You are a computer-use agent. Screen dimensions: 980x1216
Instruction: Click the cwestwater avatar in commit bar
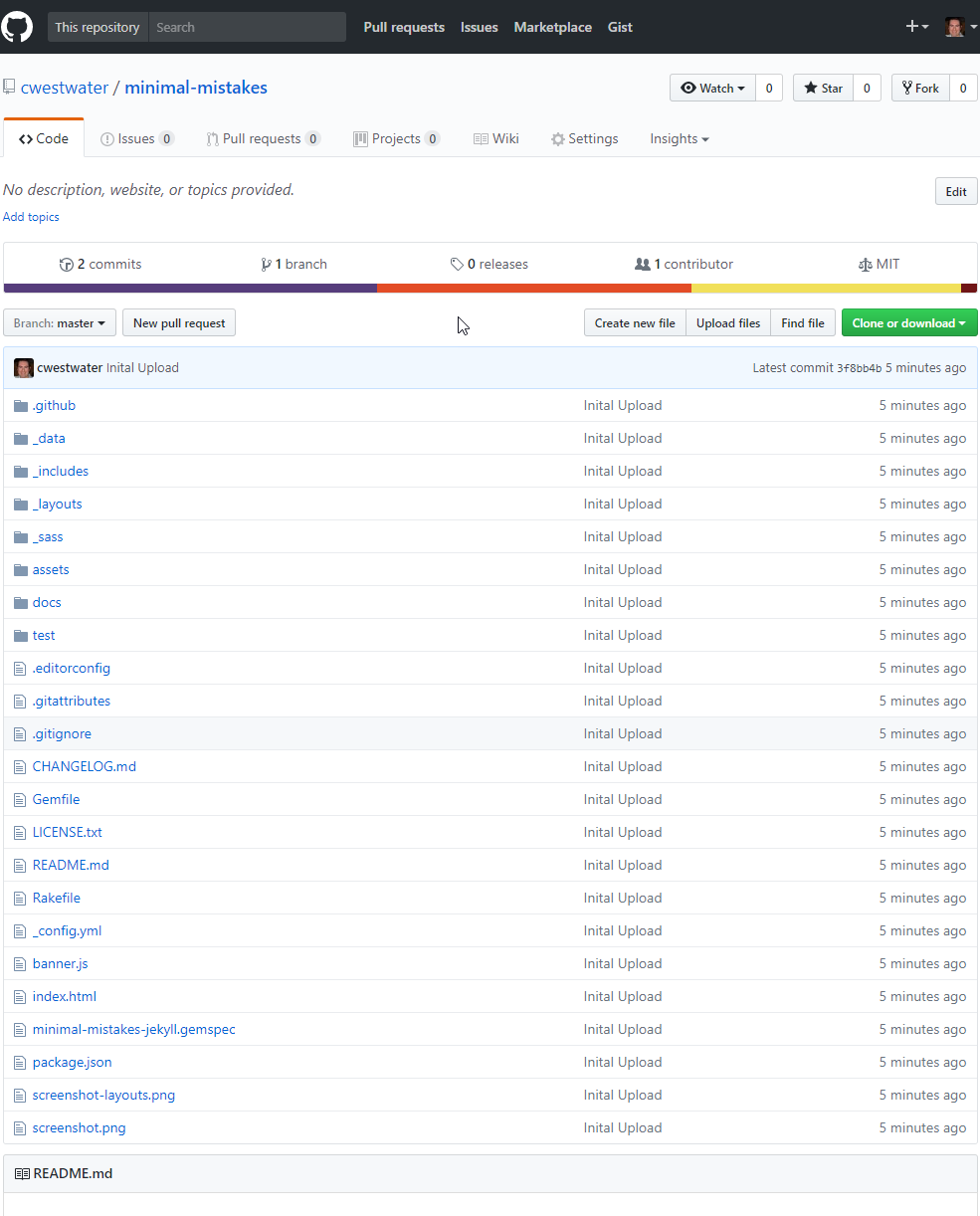24,368
